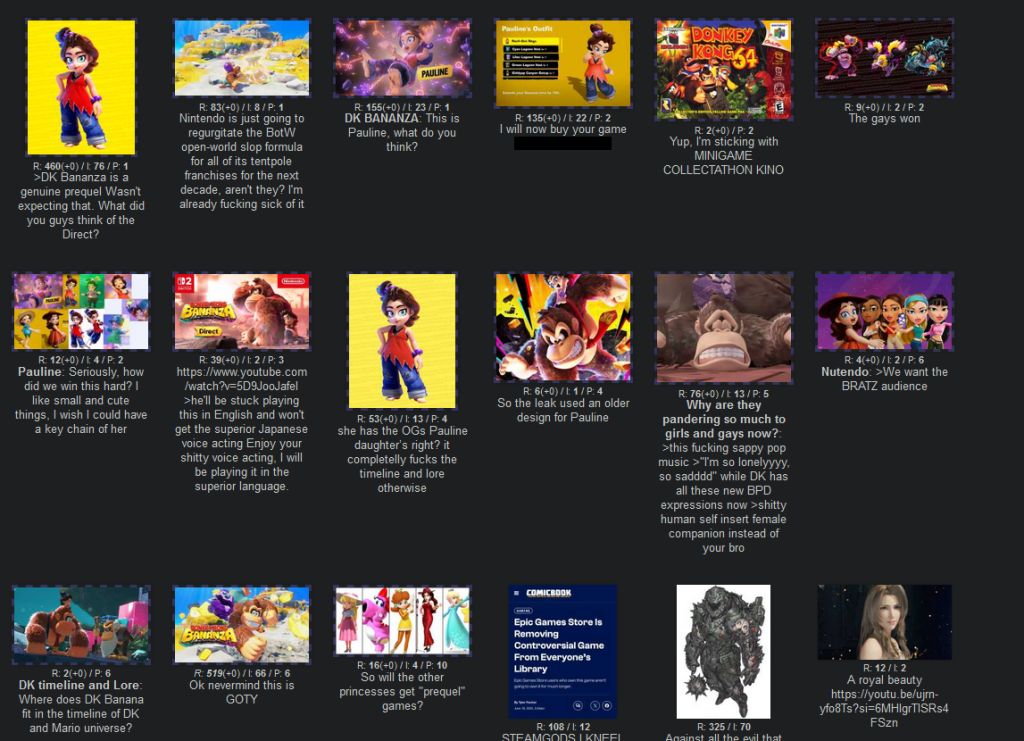Screen dimensions: 1024x741
Task: Open the 'DK BANANZA: This is Pauline' thumbnail
Action: [402, 58]
